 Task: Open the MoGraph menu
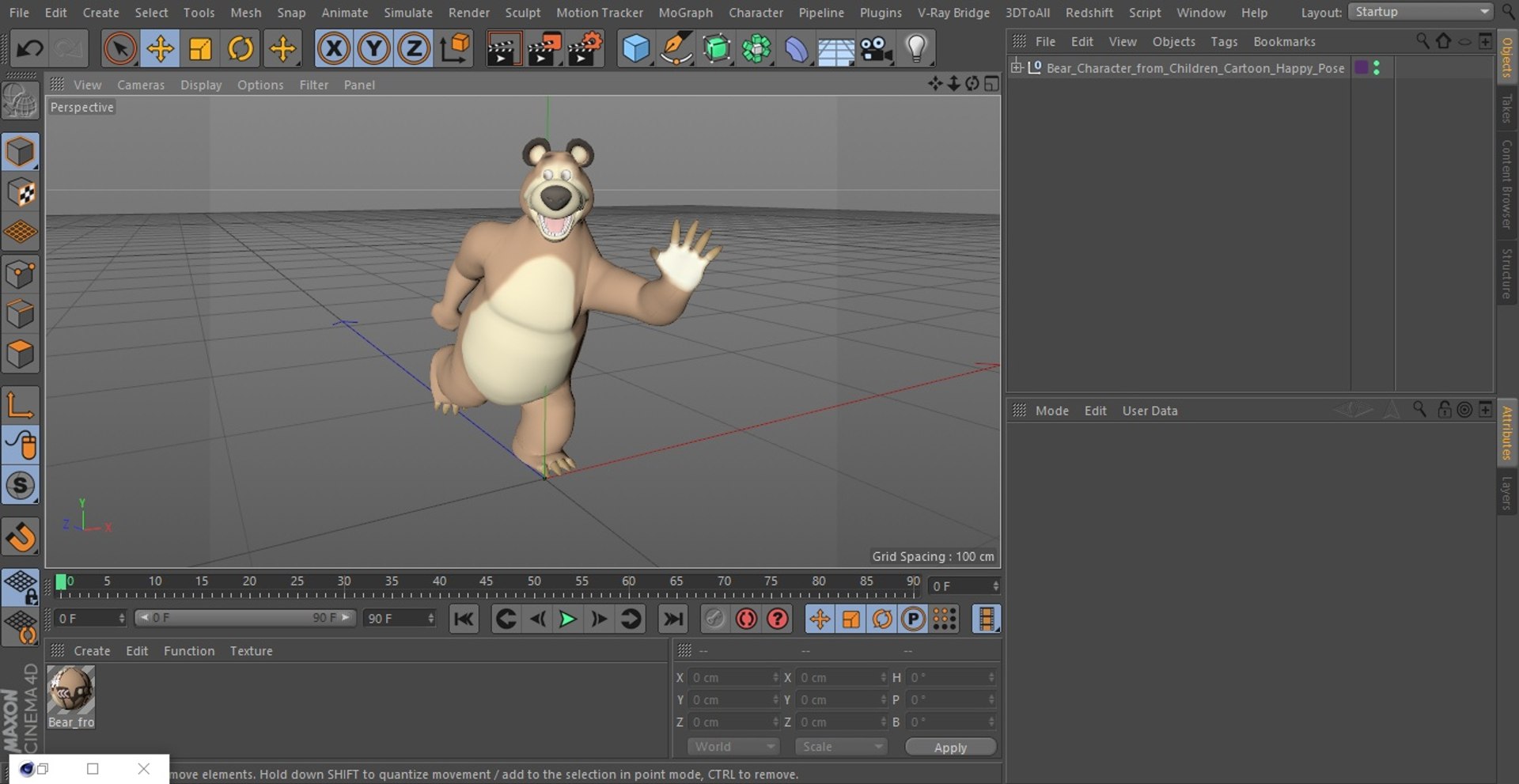pyautogui.click(x=685, y=13)
